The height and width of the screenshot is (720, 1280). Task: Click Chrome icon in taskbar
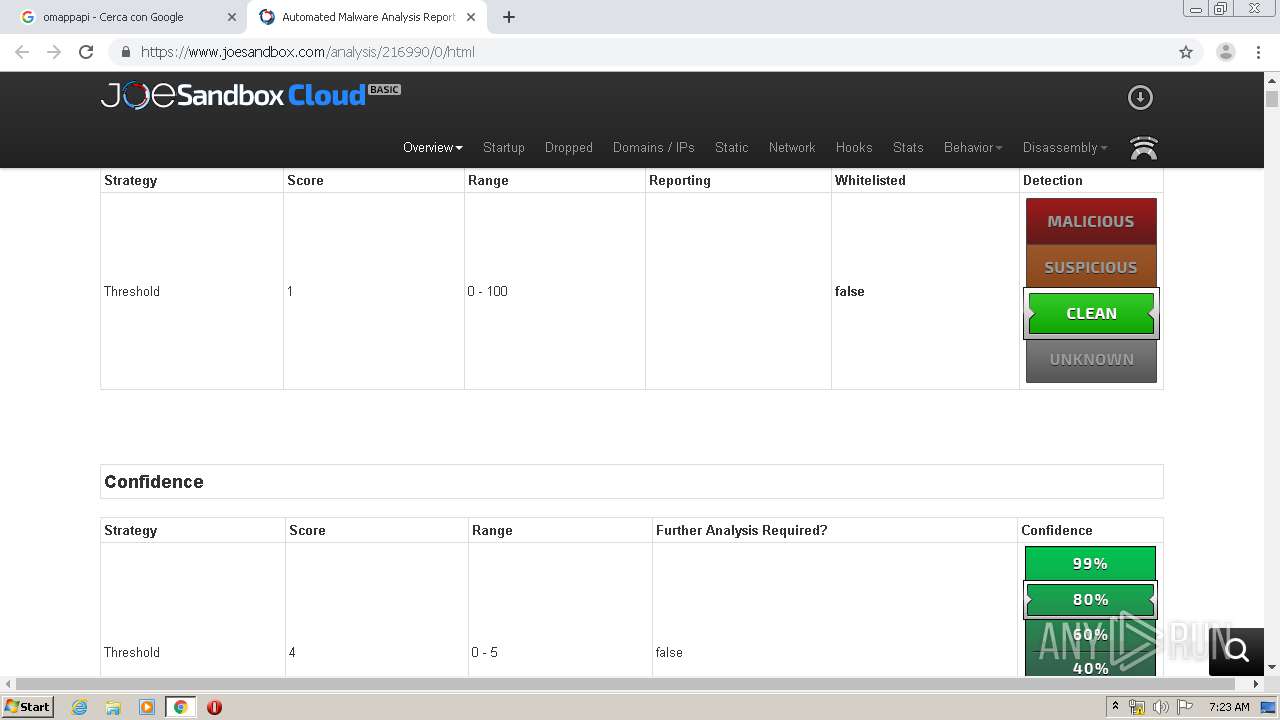coord(180,707)
